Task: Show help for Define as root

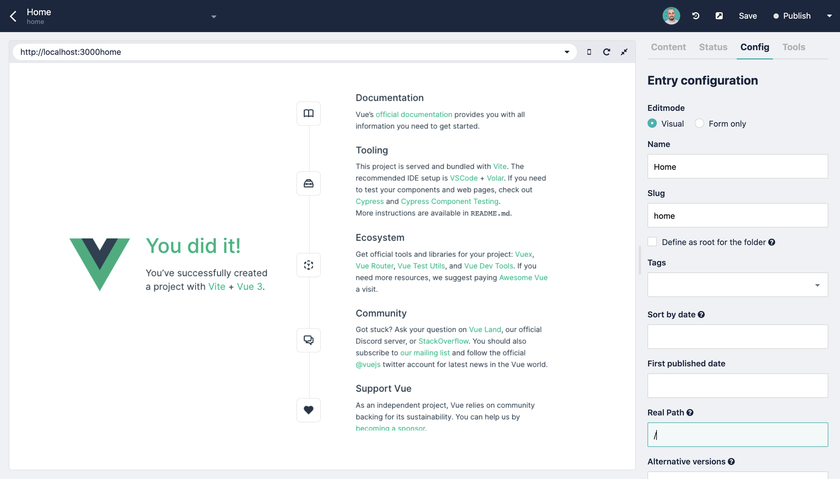Action: click(771, 242)
